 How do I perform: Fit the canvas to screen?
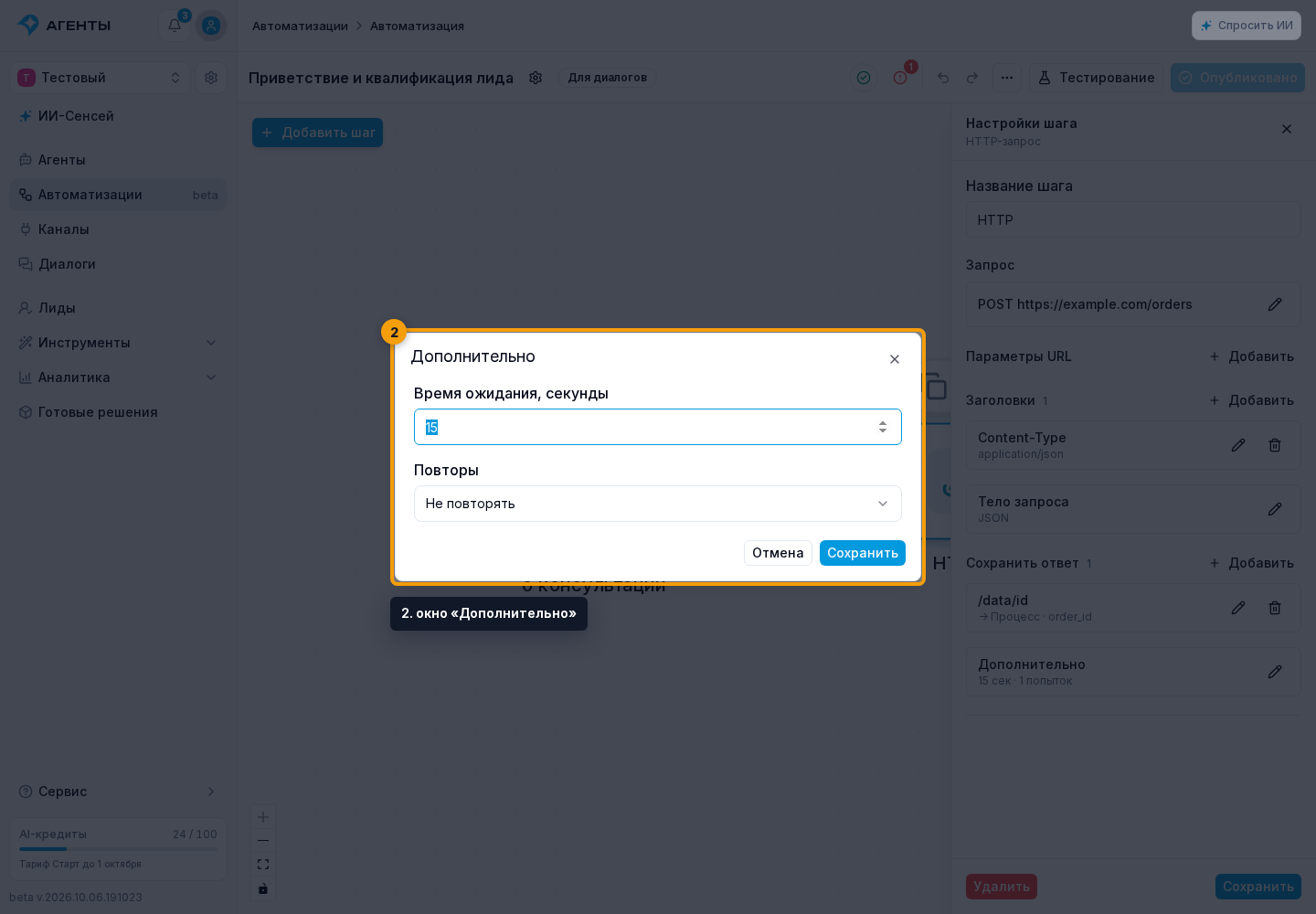[263, 865]
